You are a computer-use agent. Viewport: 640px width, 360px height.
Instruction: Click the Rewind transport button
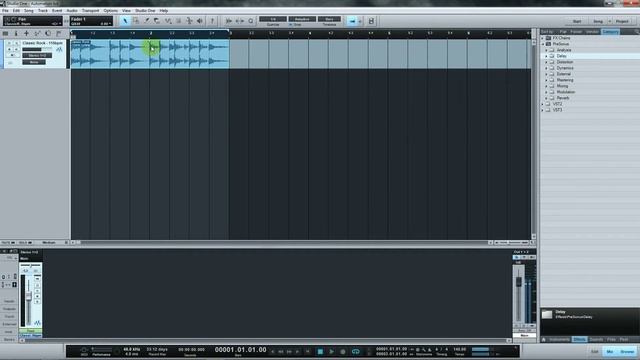pos(281,351)
